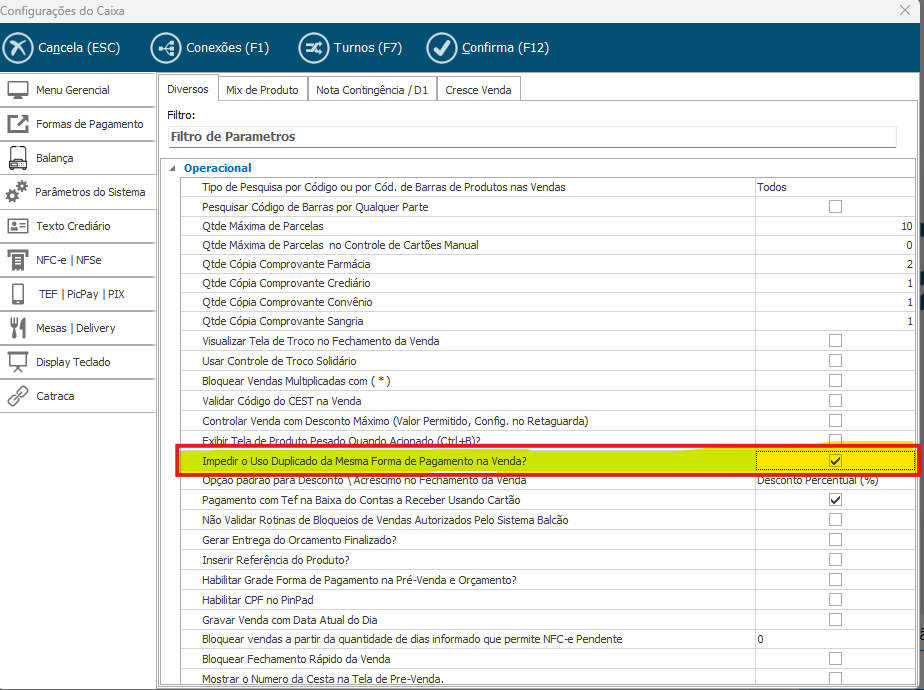Toggle Usar Controle de Troco Solidário checkbox
Image resolution: width=924 pixels, height=690 pixels.
pyautogui.click(x=835, y=360)
